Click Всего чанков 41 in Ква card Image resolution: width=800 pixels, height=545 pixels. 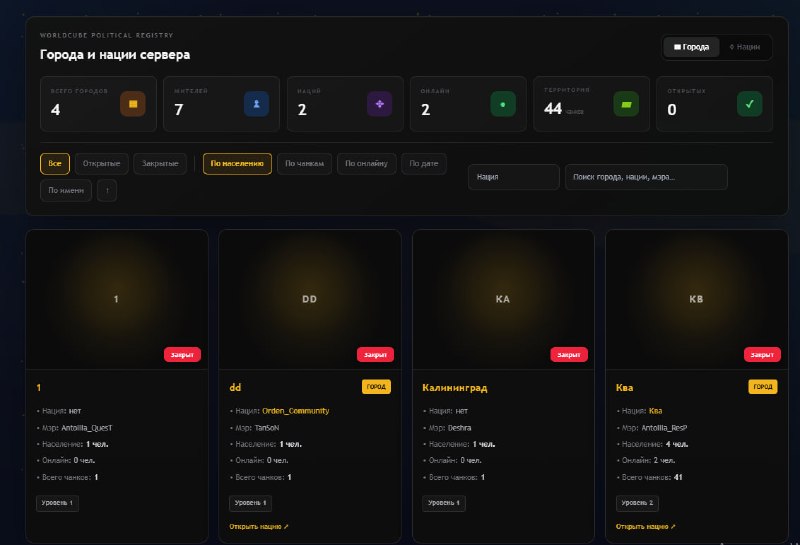(650, 478)
